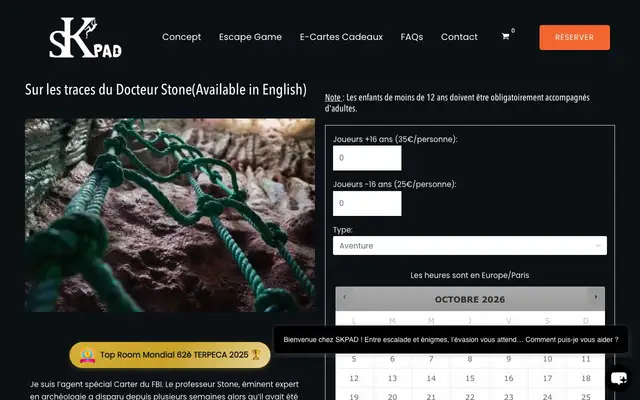This screenshot has height=400, width=640.
Task: Click the title Sur les traces du Docteur Stone
Action: coord(166,89)
